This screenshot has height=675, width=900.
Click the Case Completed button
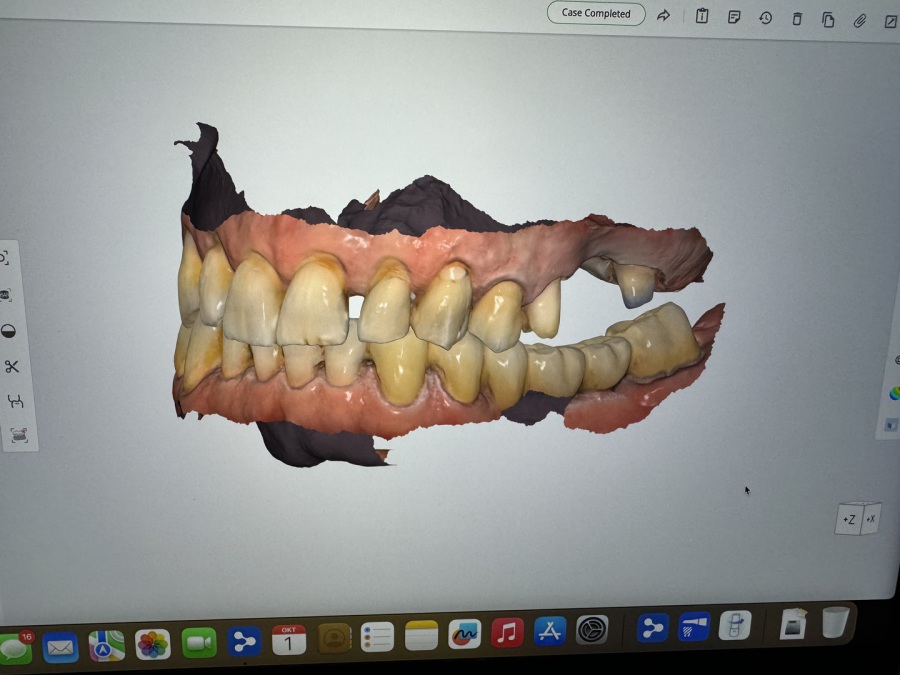(596, 13)
